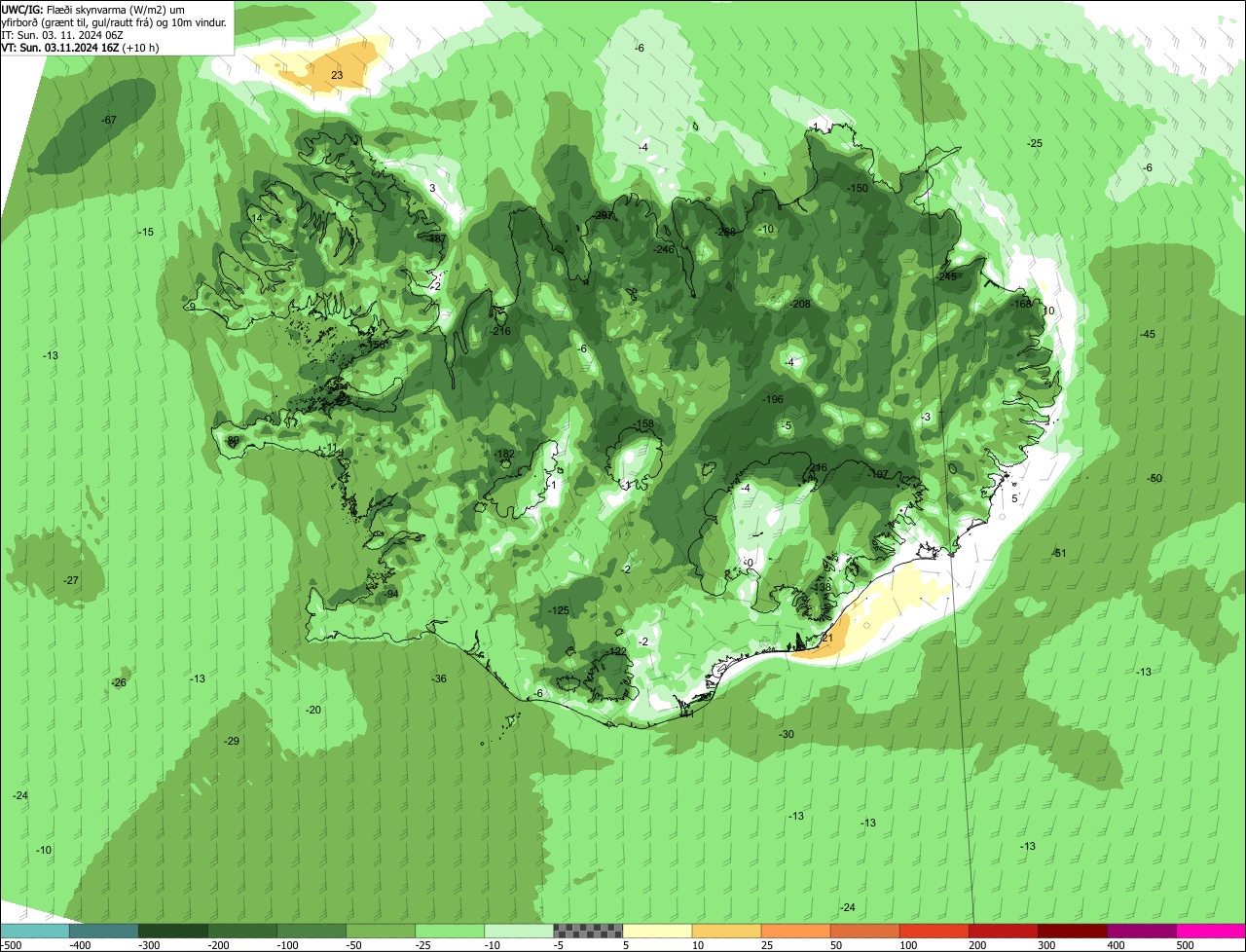Screen dimensions: 1246x952
Task: Click the '-100' tick label on the legend
Action: [287, 945]
